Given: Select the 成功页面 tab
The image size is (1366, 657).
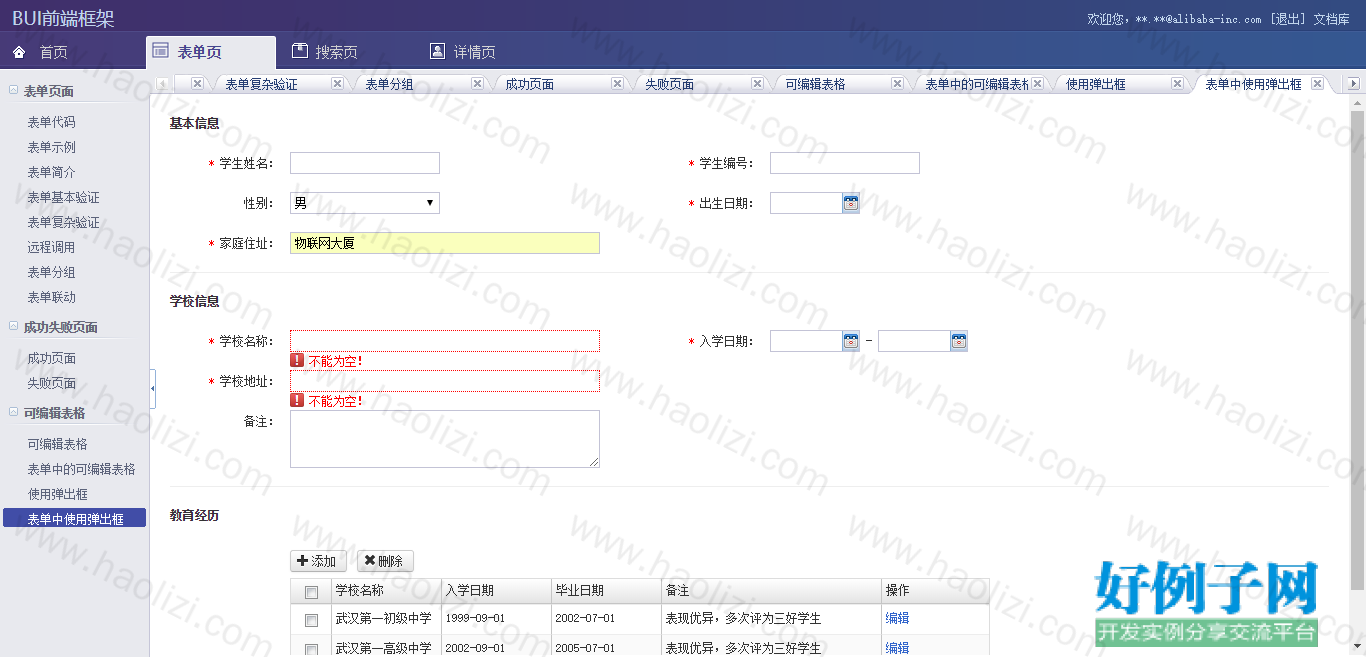Looking at the screenshot, I should pyautogui.click(x=530, y=84).
